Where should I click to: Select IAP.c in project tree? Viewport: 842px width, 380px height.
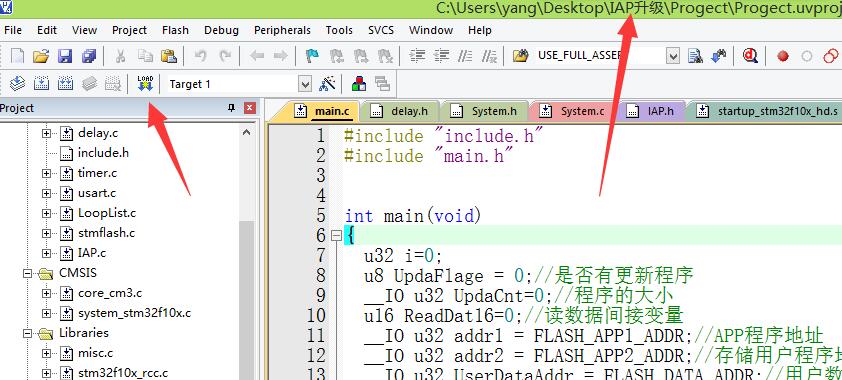point(92,253)
